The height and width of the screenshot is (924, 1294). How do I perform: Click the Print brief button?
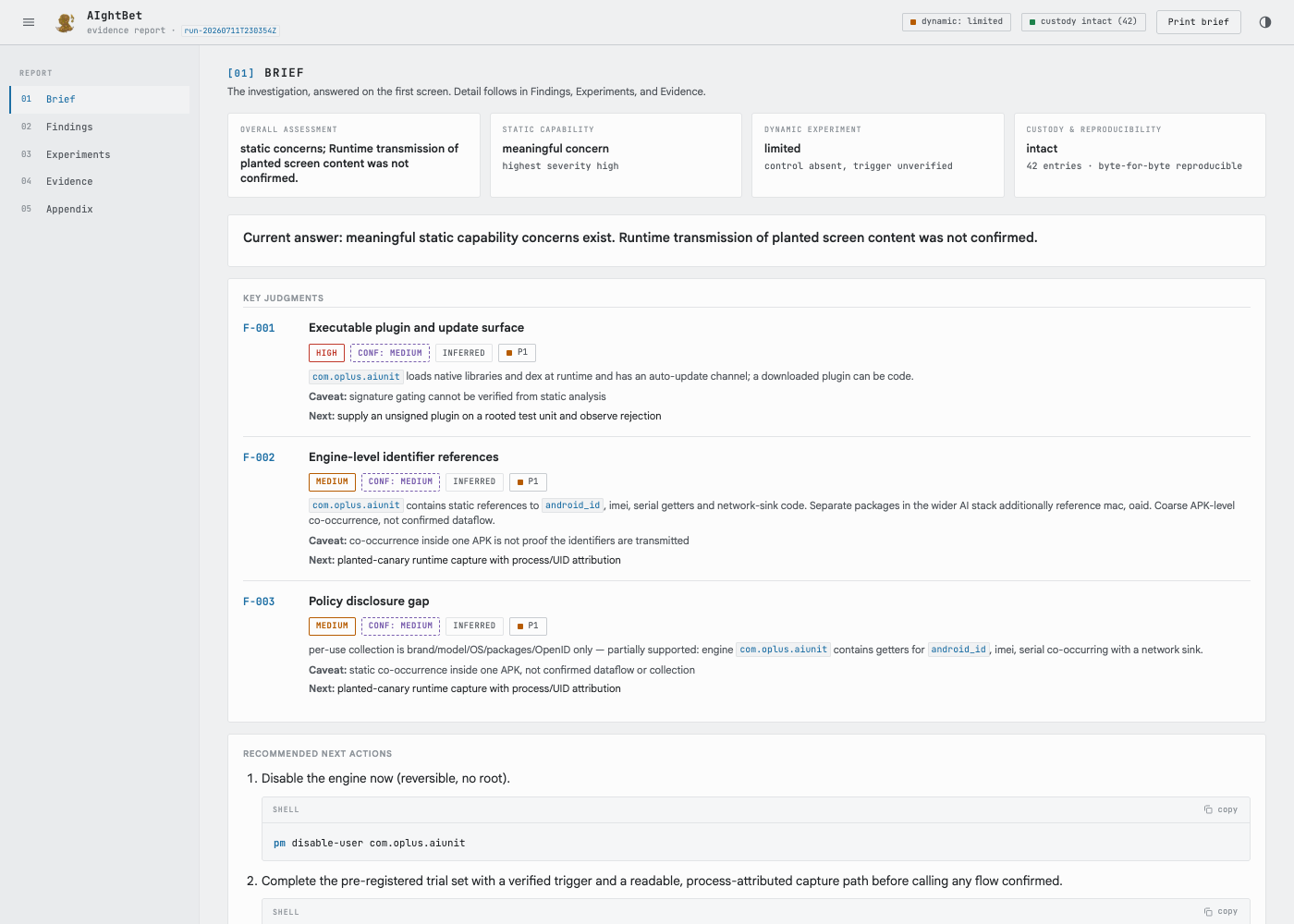coord(1198,22)
